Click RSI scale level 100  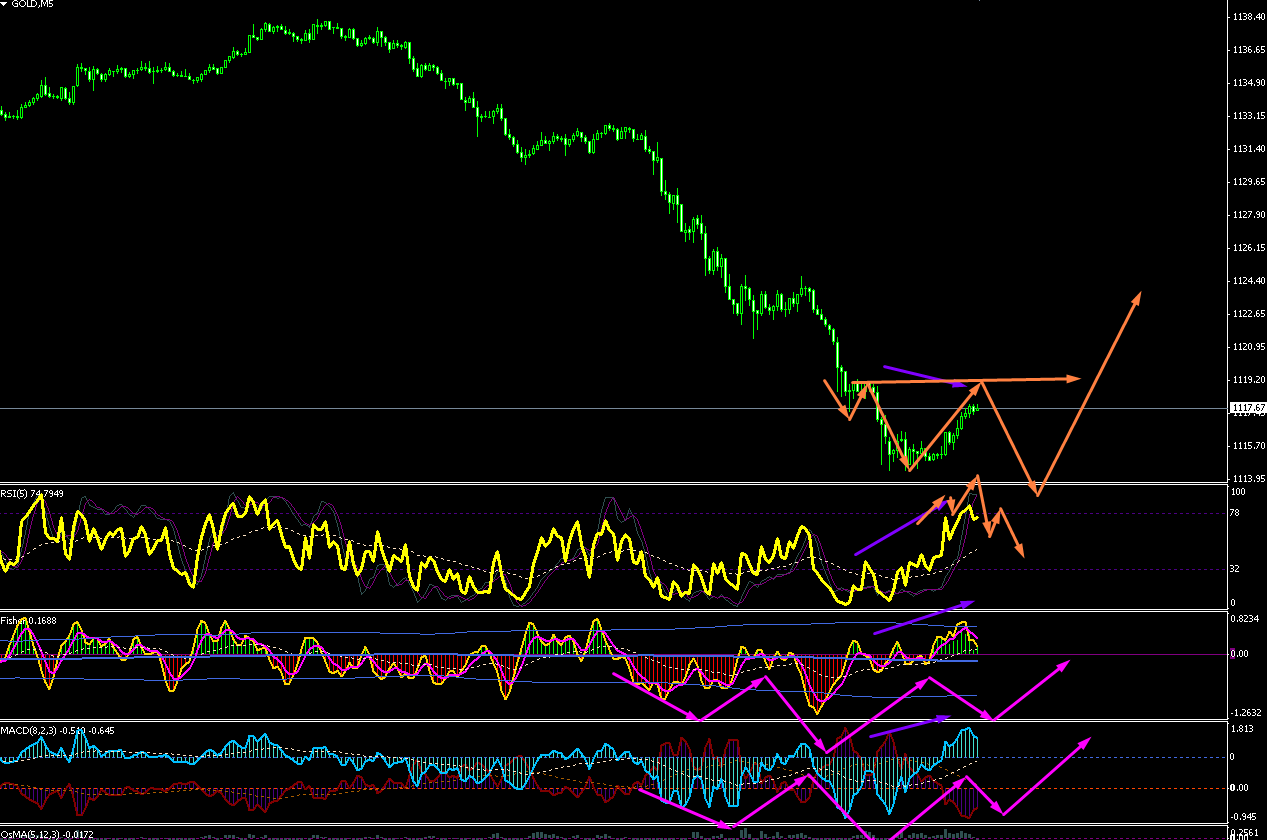pyautogui.click(x=1238, y=493)
